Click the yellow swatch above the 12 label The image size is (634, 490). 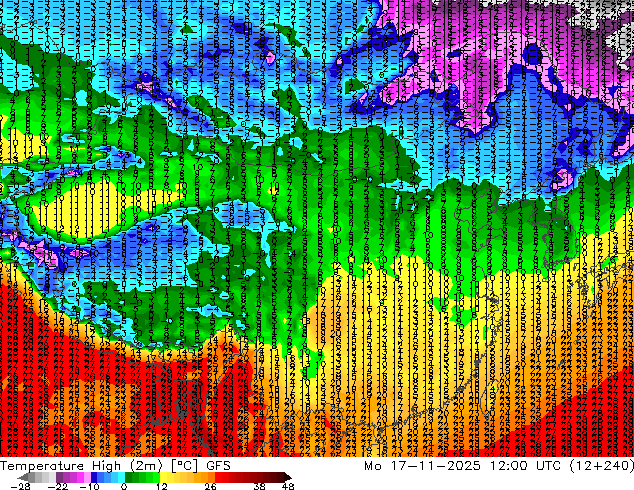coord(163,477)
